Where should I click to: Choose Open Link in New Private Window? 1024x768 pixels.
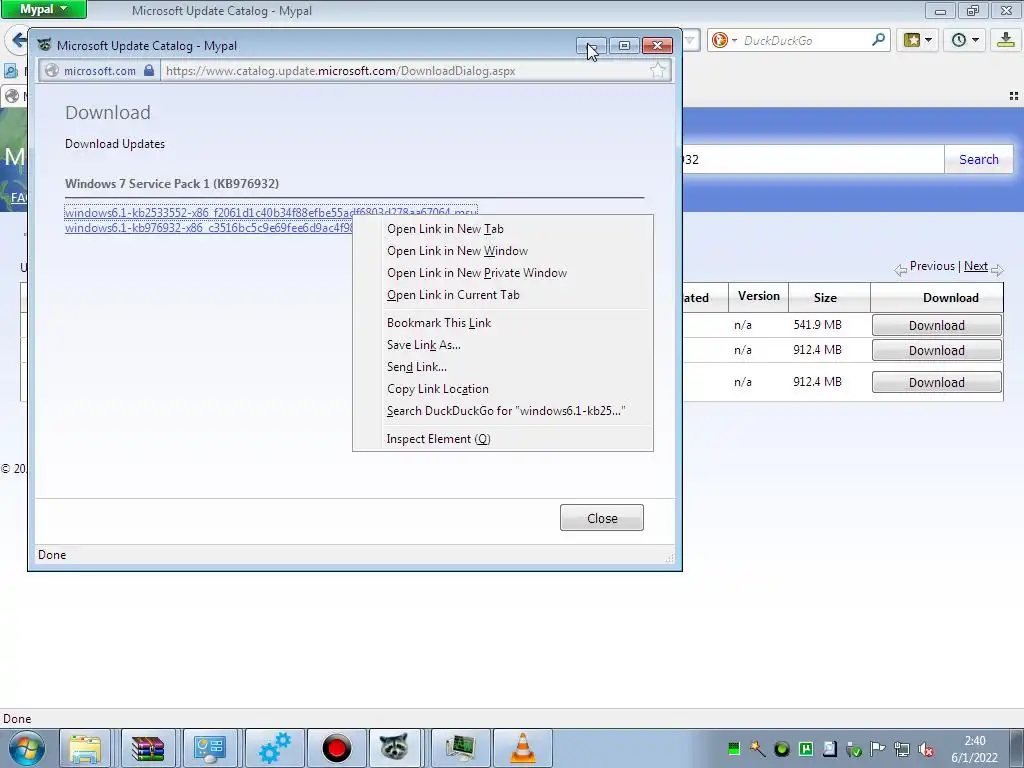(502, 273)
